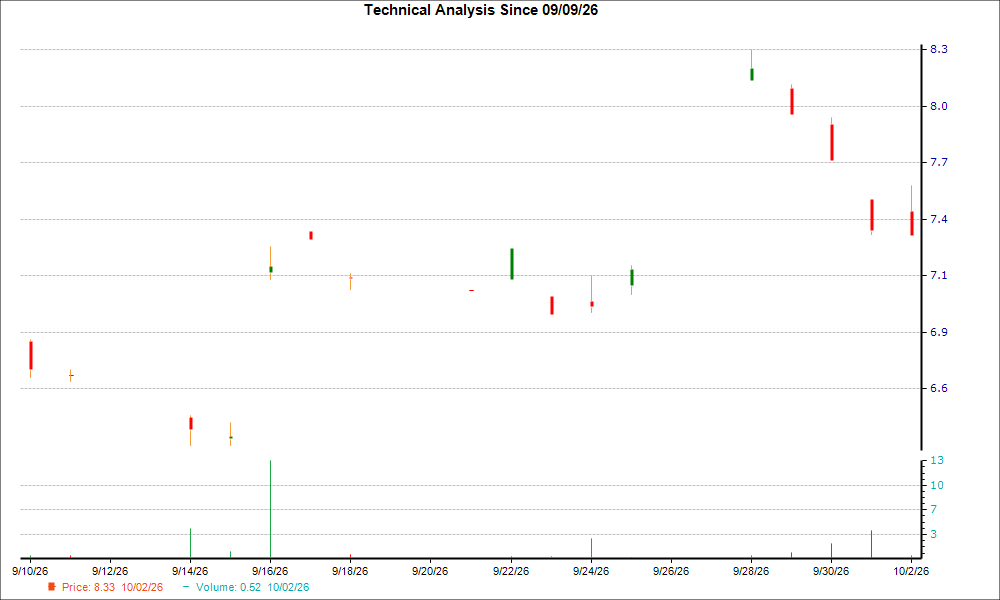This screenshot has width=1000, height=600.
Task: Click the 9/30/26 date label
Action: point(831,571)
